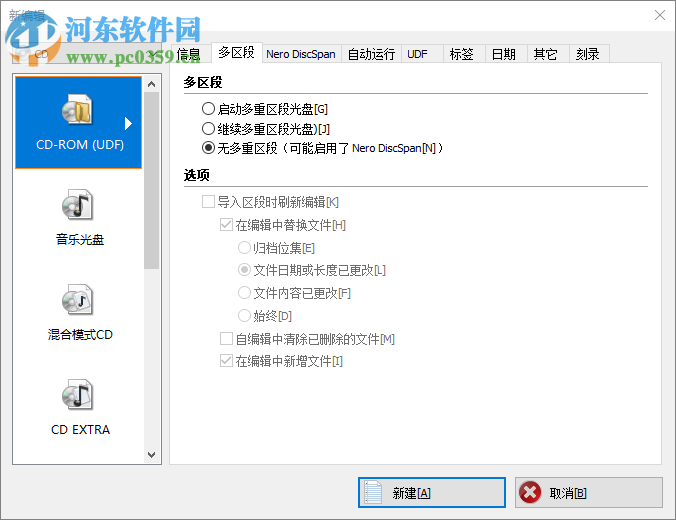
Task: Select the CD EXTRA compilation icon
Action: [x=77, y=394]
